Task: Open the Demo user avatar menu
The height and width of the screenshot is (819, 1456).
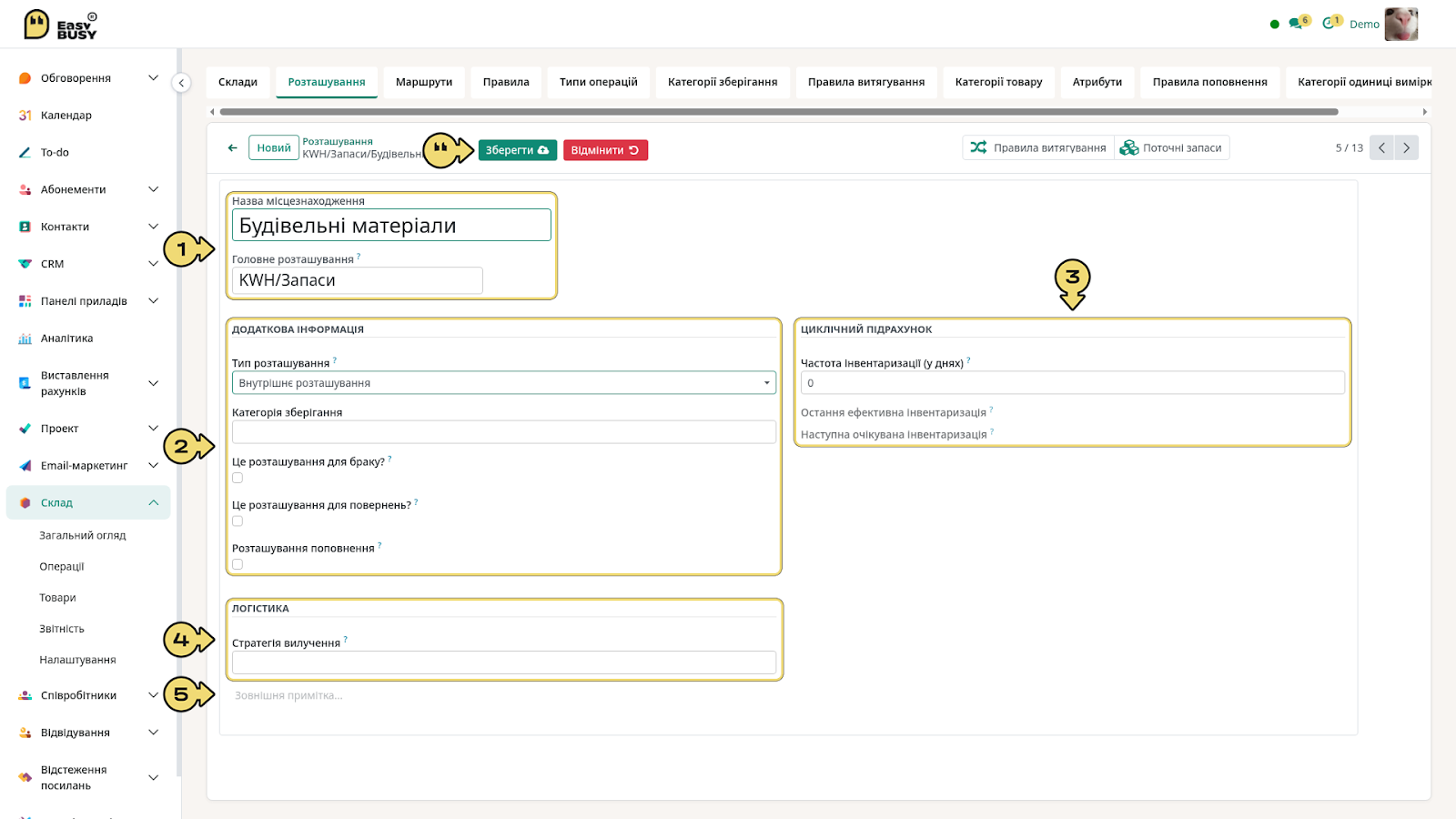Action: (1401, 24)
